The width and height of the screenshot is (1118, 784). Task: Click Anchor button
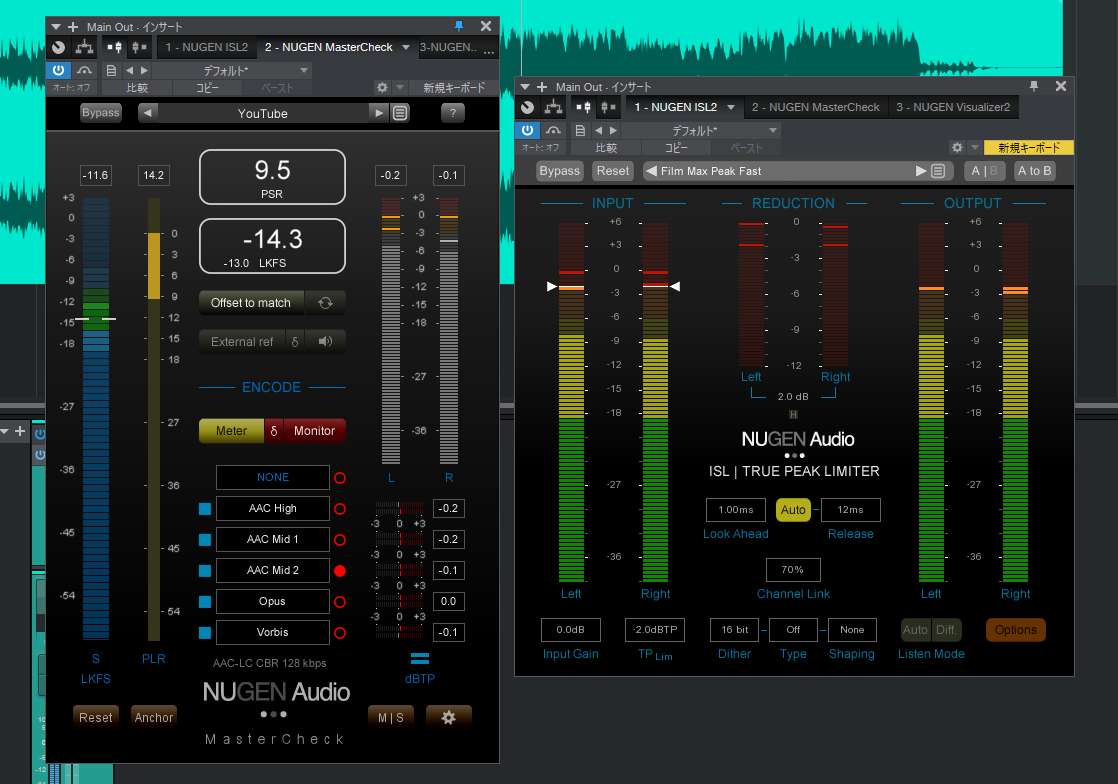coord(154,717)
